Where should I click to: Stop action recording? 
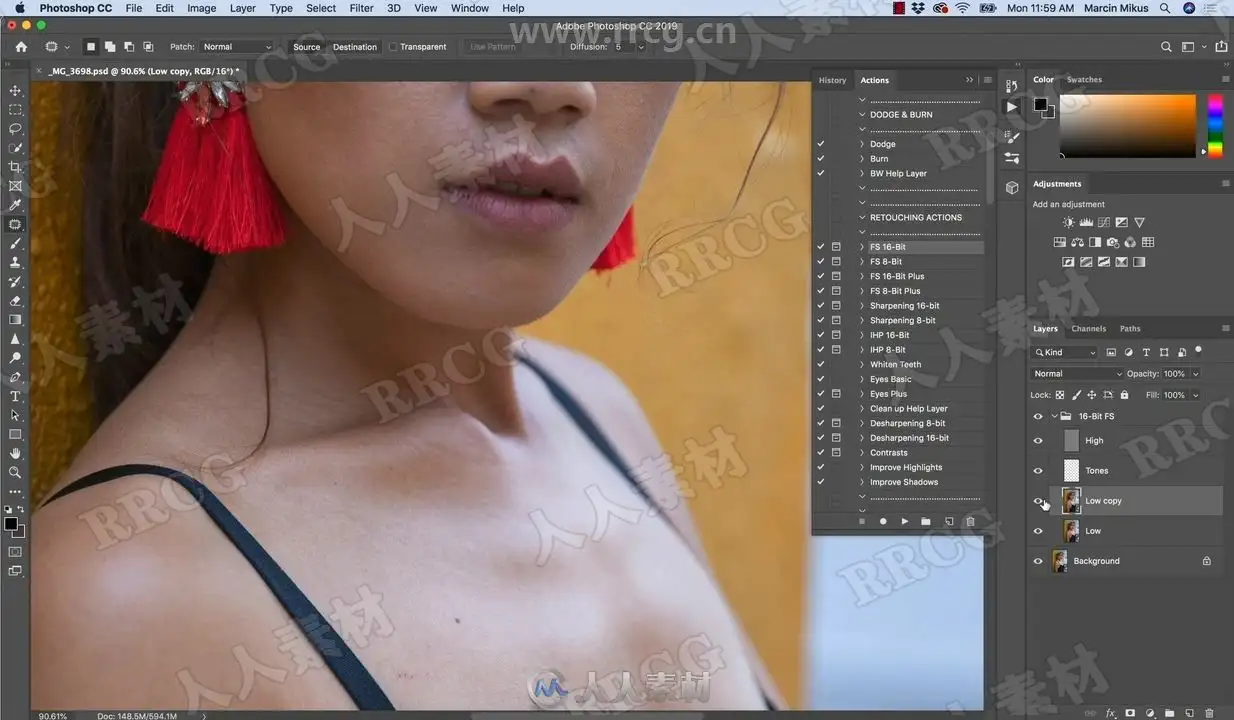(861, 521)
